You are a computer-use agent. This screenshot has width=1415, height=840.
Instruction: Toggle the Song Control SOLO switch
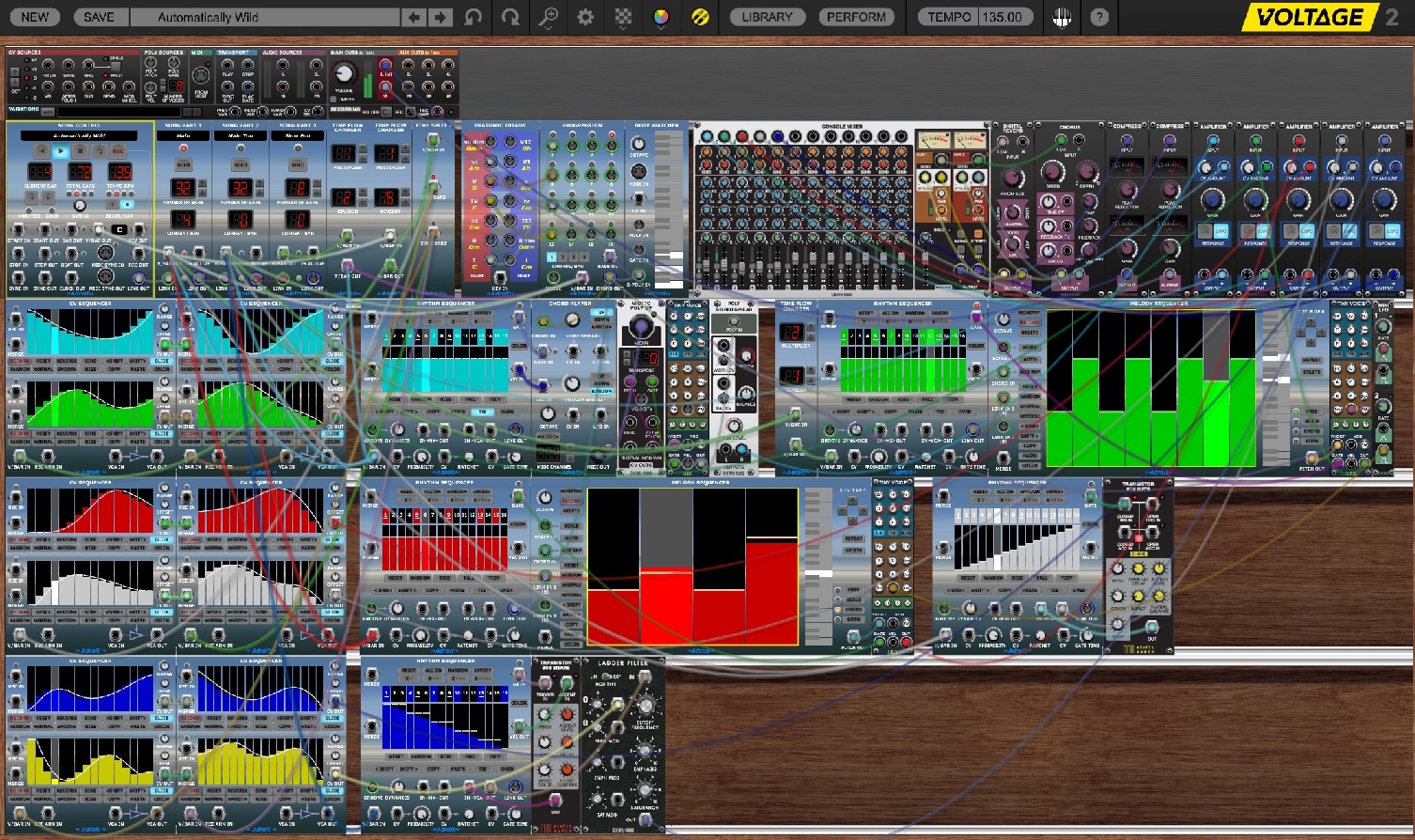[52, 210]
